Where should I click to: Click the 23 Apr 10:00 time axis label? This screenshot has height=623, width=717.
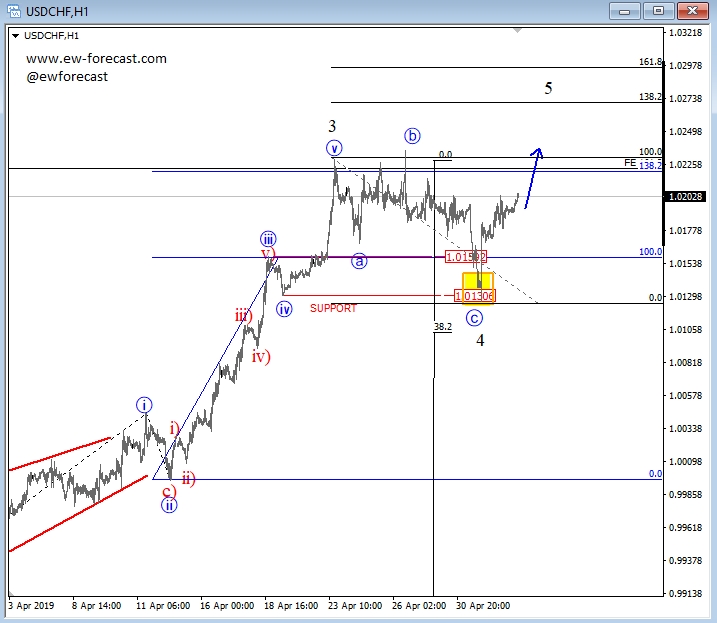tap(355, 606)
